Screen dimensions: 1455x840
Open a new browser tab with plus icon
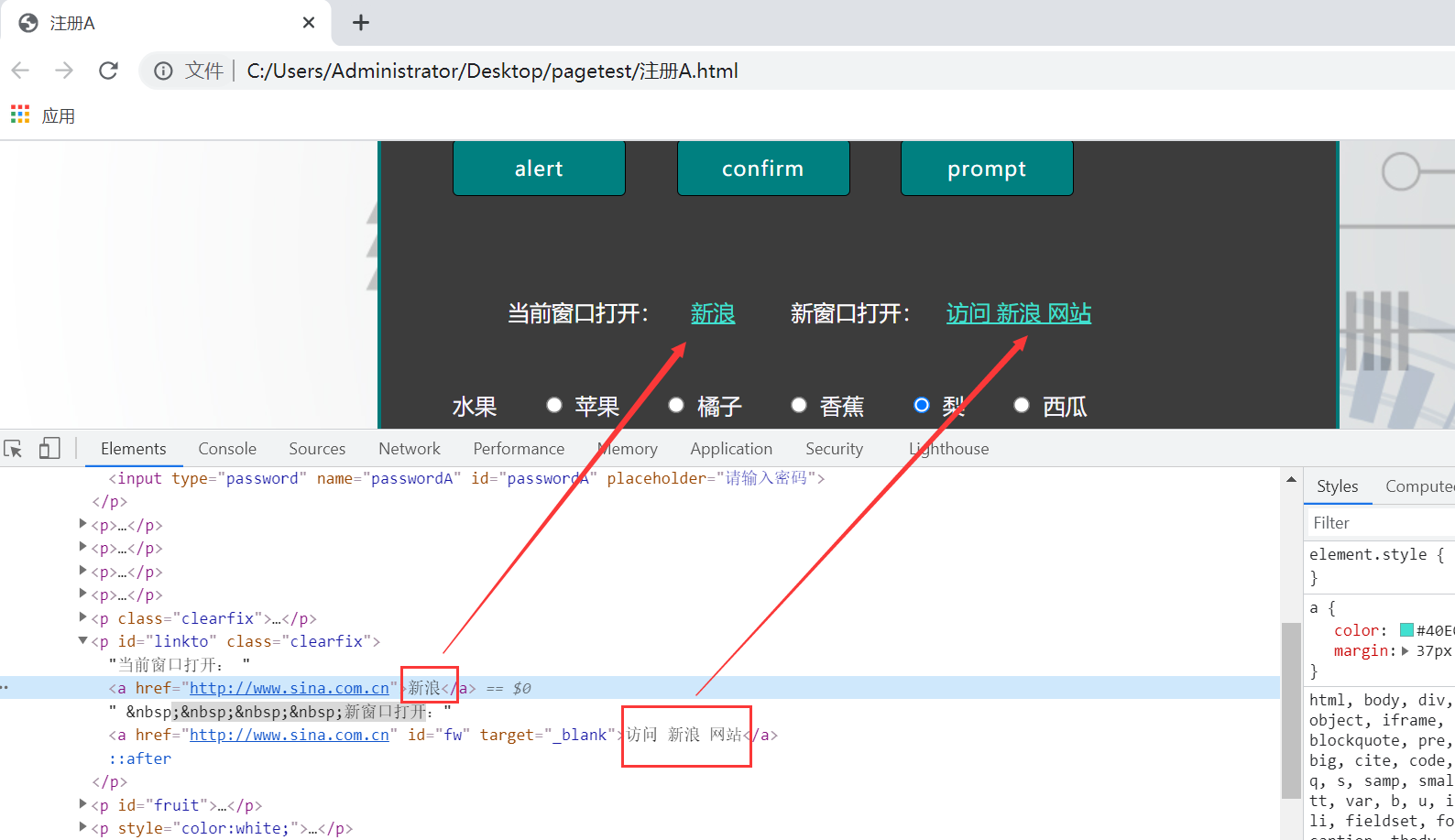click(x=361, y=22)
